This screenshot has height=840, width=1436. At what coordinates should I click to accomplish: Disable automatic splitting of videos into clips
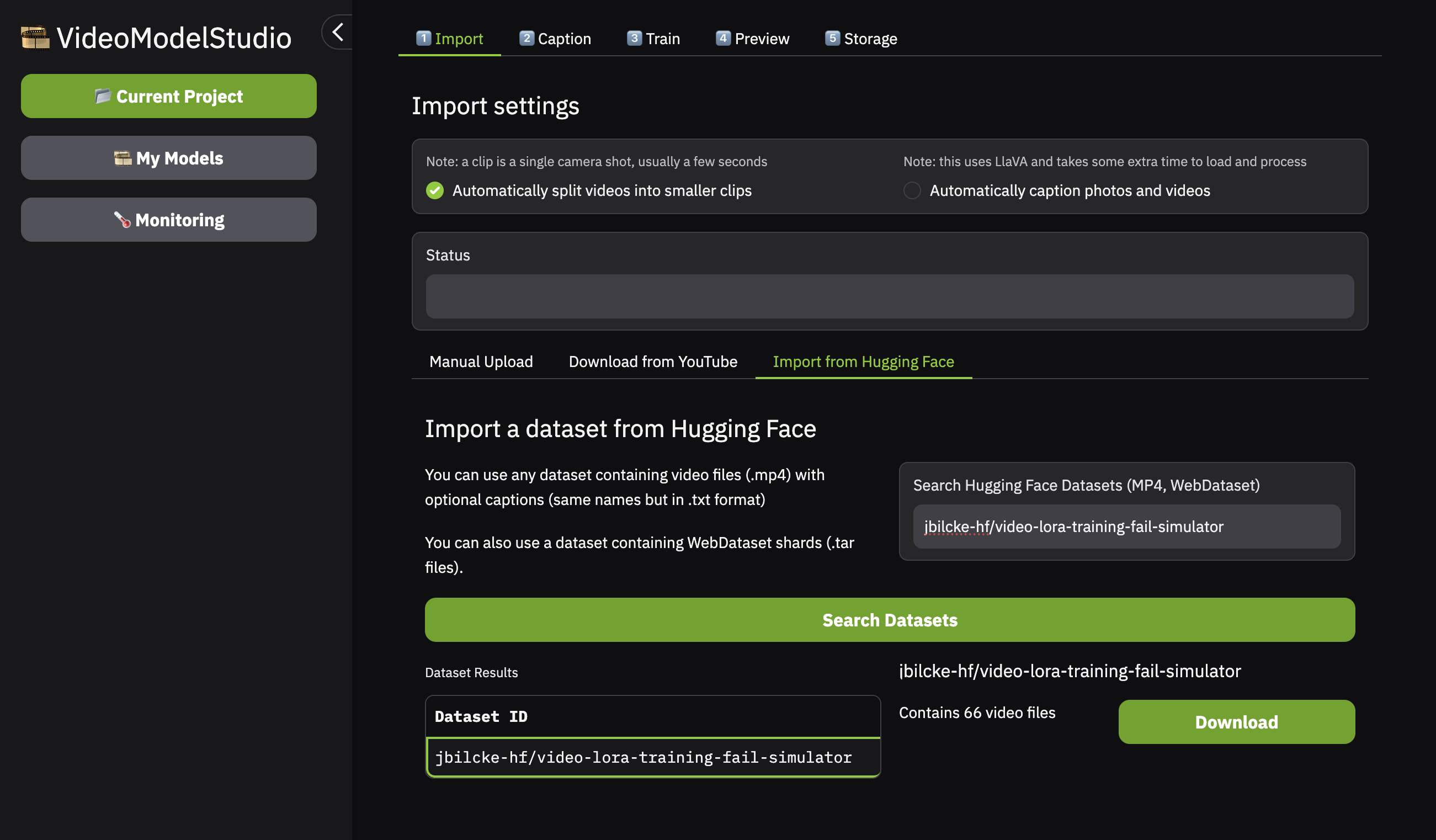click(435, 190)
